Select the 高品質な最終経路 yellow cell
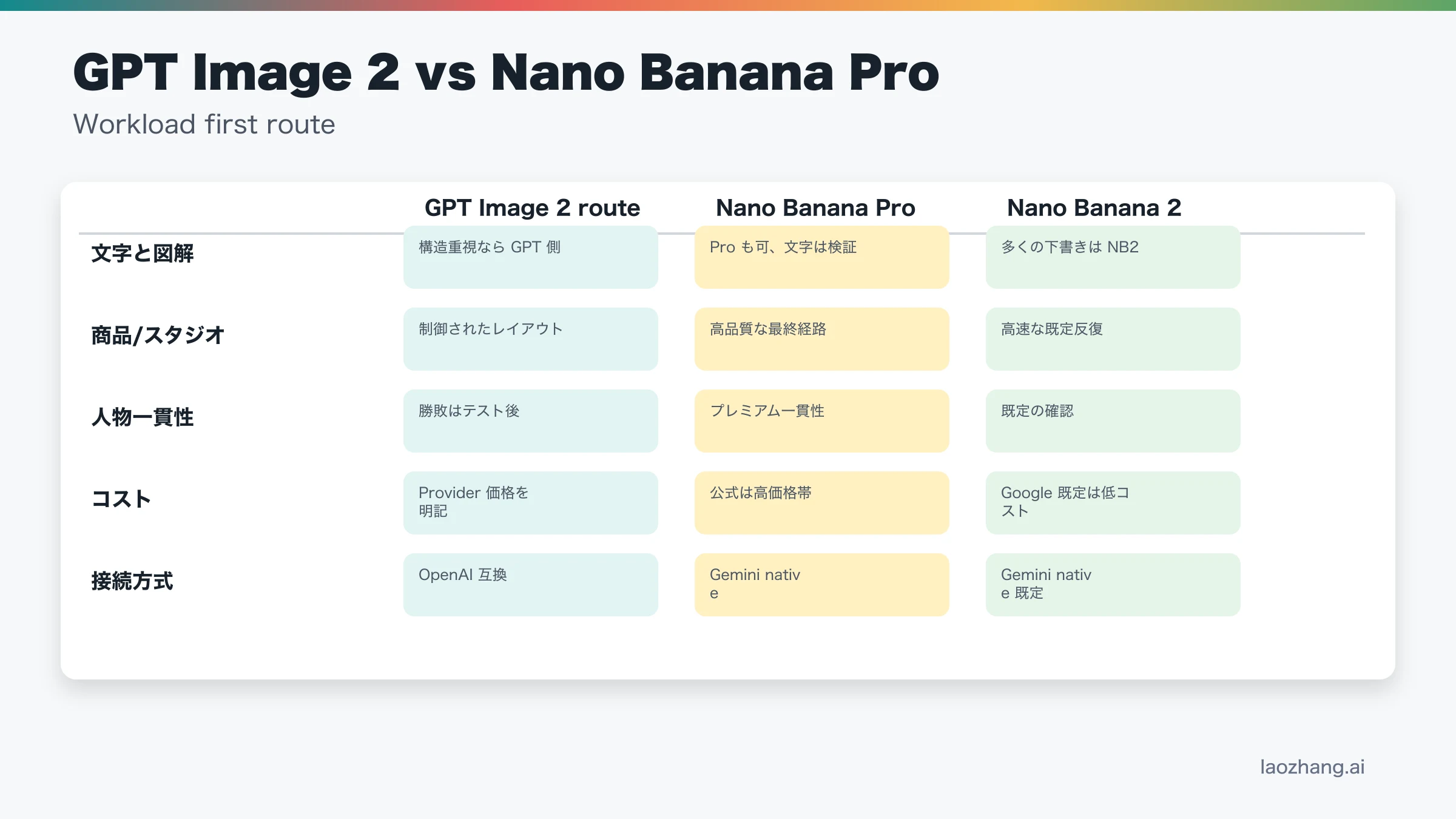 pyautogui.click(x=821, y=339)
